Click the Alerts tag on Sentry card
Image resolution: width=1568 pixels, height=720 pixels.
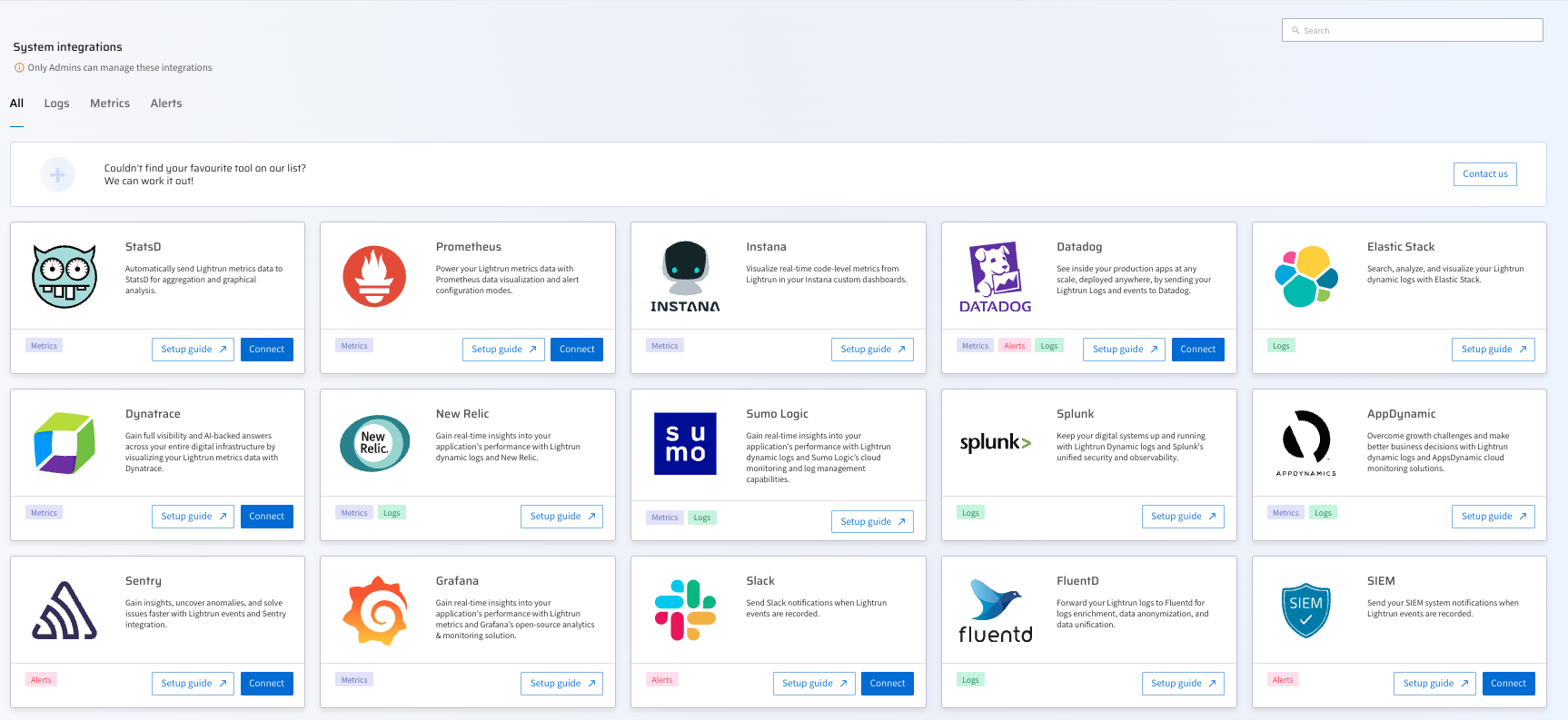(41, 680)
